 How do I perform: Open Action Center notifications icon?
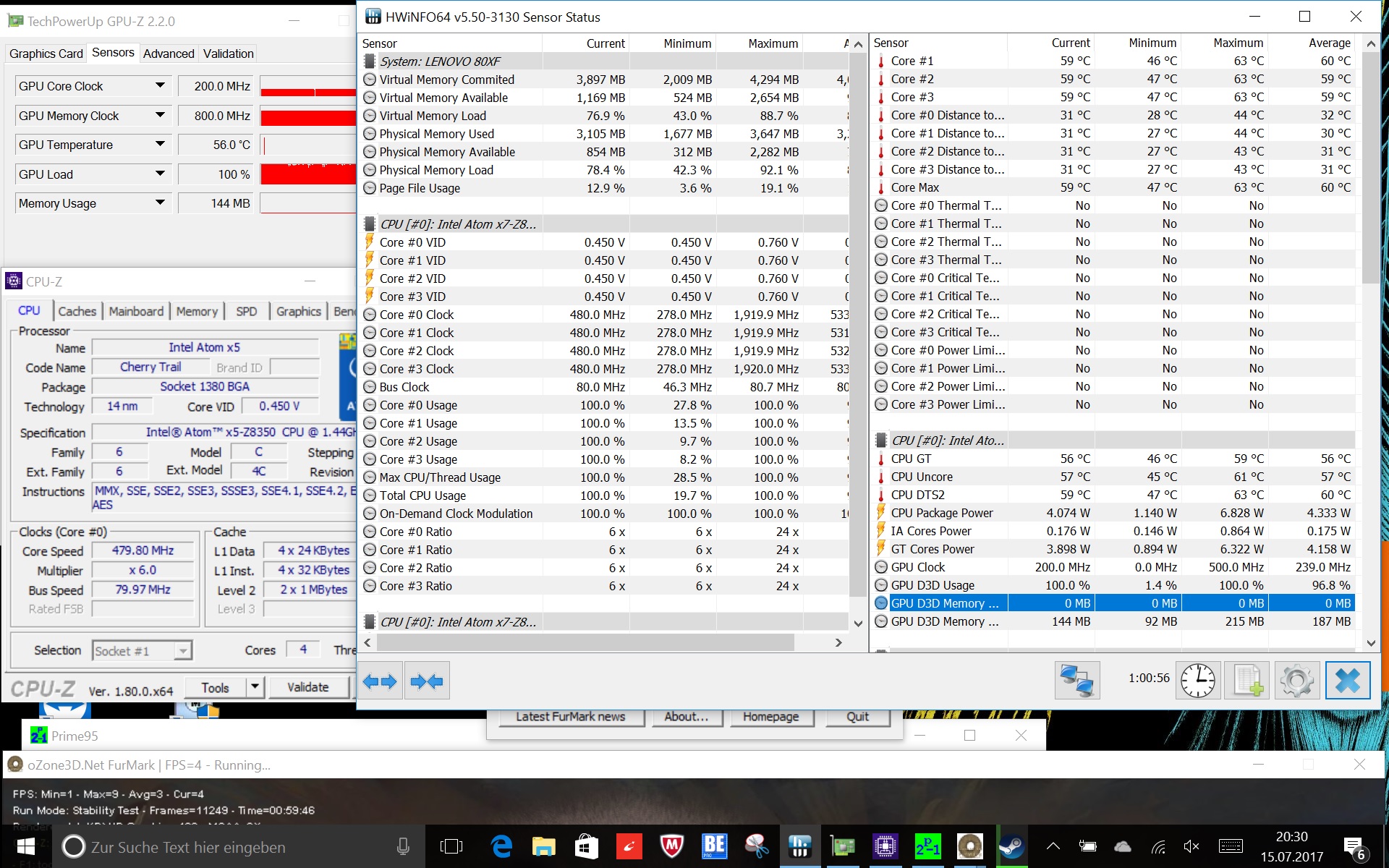click(1354, 847)
